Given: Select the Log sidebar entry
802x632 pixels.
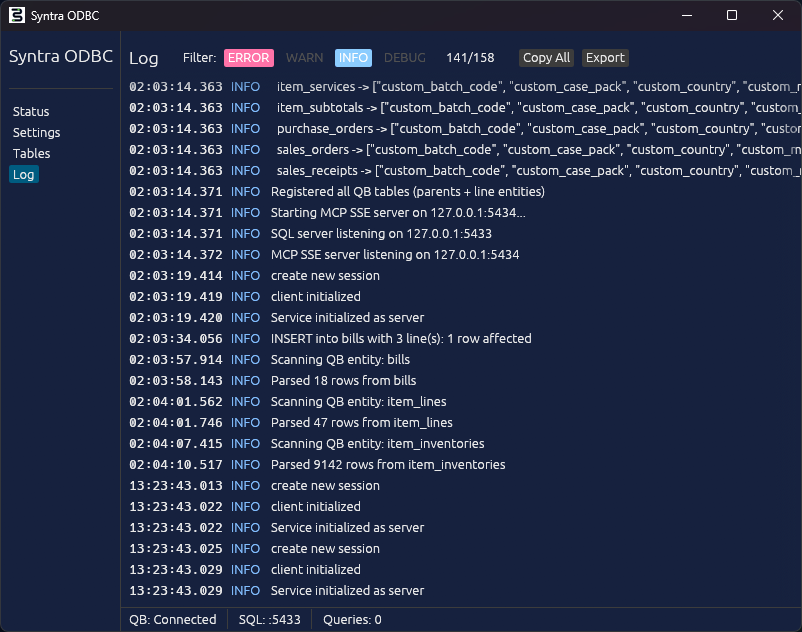Looking at the screenshot, I should click(x=23, y=174).
